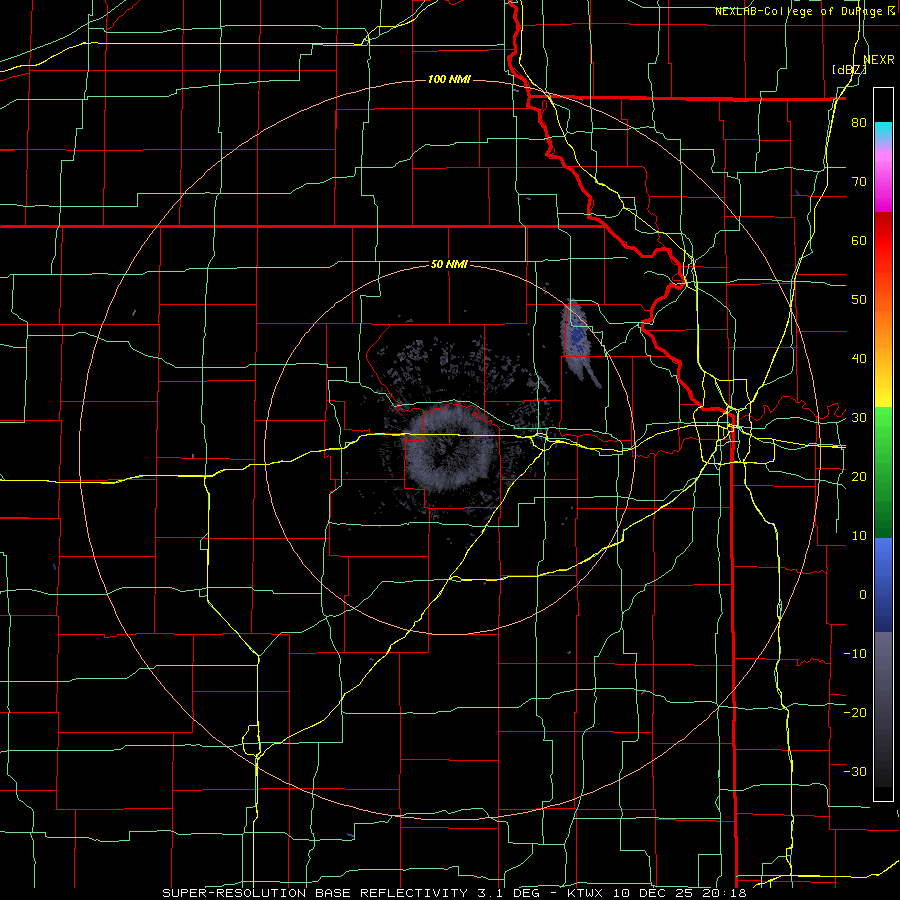Image resolution: width=900 pixels, height=900 pixels.
Task: Click the -30 value on the dBZ scale
Action: (x=855, y=771)
